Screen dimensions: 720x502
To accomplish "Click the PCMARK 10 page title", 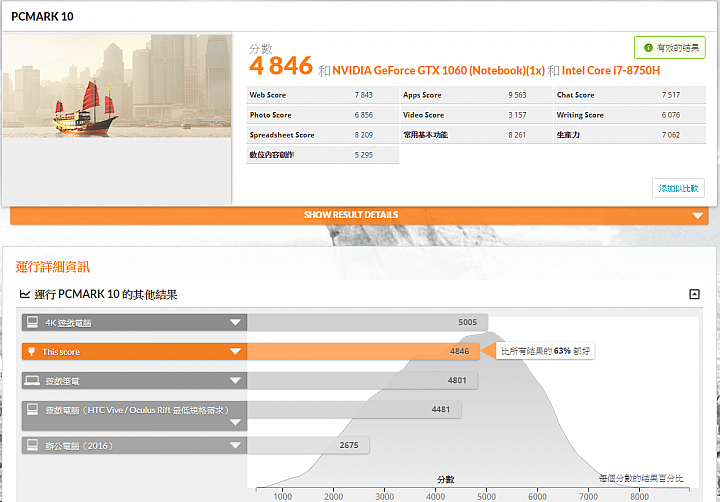I will (42, 17).
